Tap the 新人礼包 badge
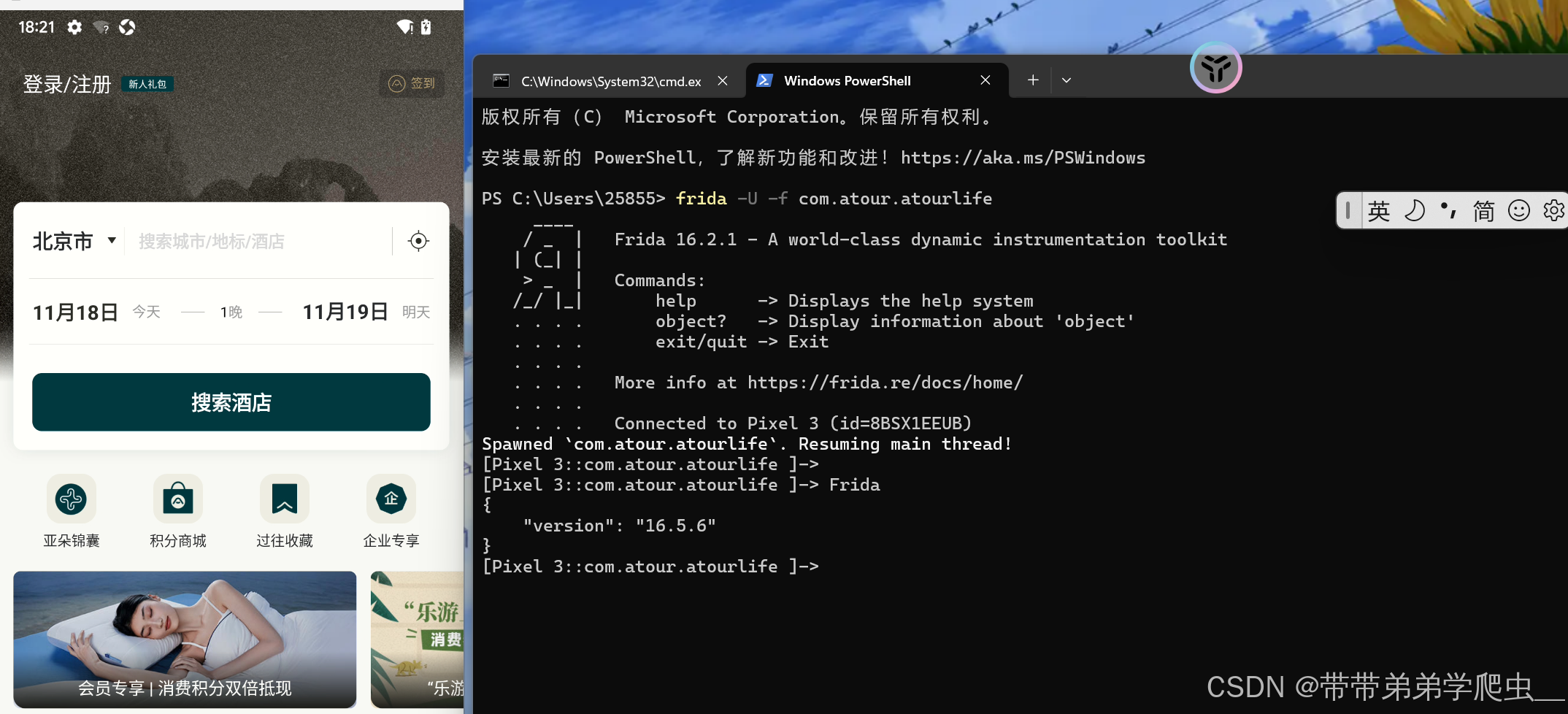 pyautogui.click(x=147, y=84)
